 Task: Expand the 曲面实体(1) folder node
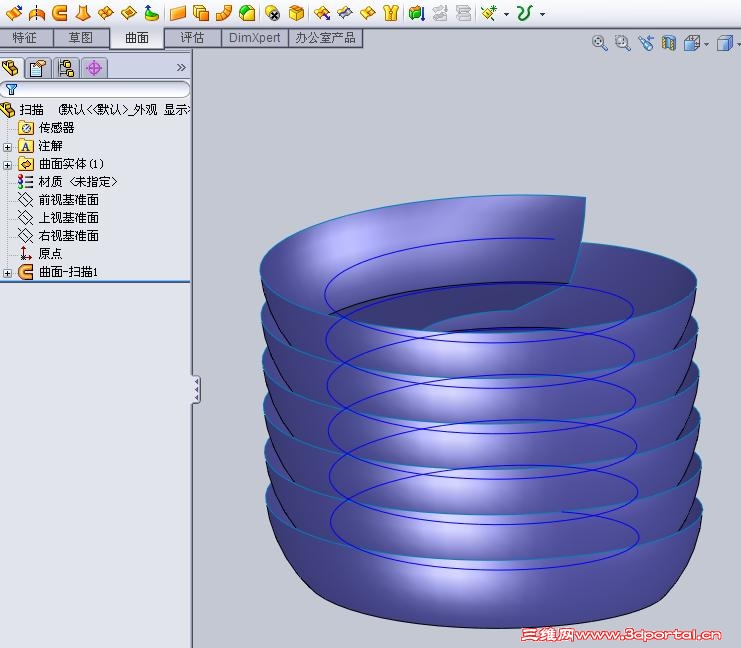point(7,165)
